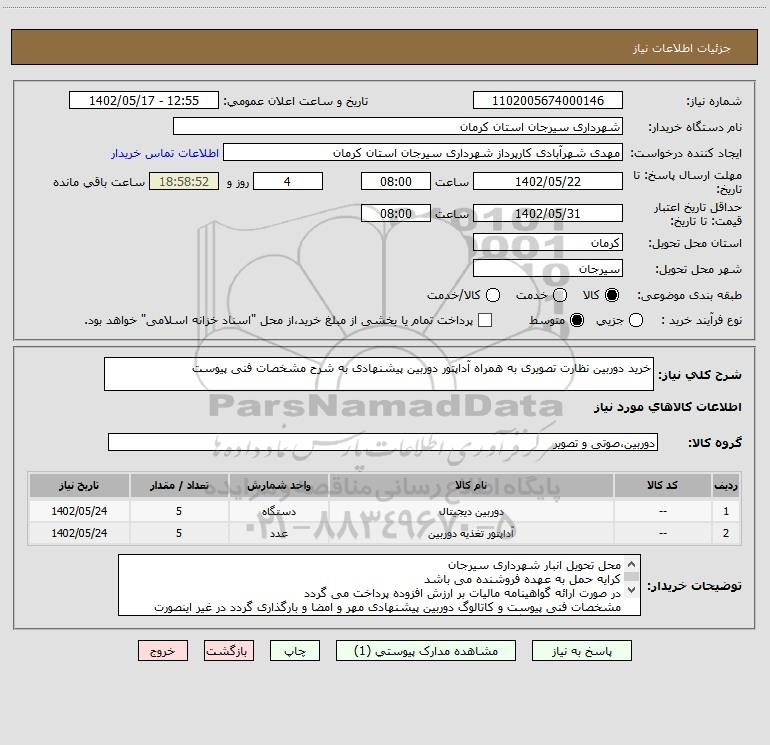
Task: Open مشاهده مدارک پیوستی (1) button
Action: 426,651
